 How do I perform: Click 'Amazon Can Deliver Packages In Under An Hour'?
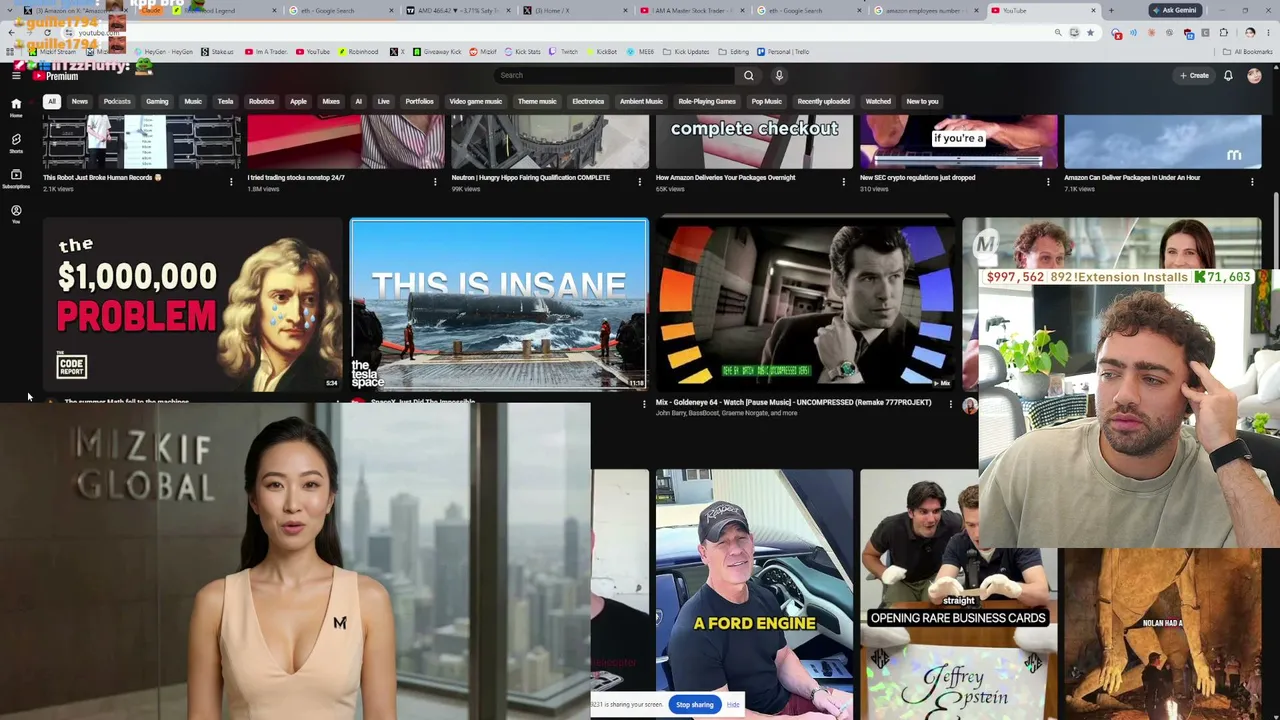click(x=1132, y=178)
